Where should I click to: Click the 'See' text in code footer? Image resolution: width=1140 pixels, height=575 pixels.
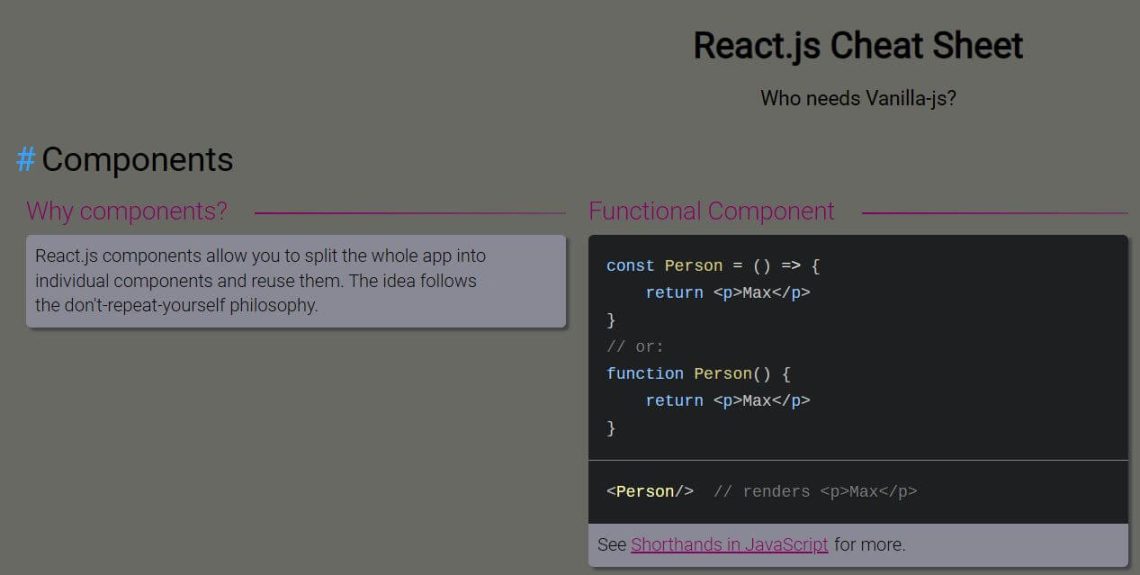(611, 544)
